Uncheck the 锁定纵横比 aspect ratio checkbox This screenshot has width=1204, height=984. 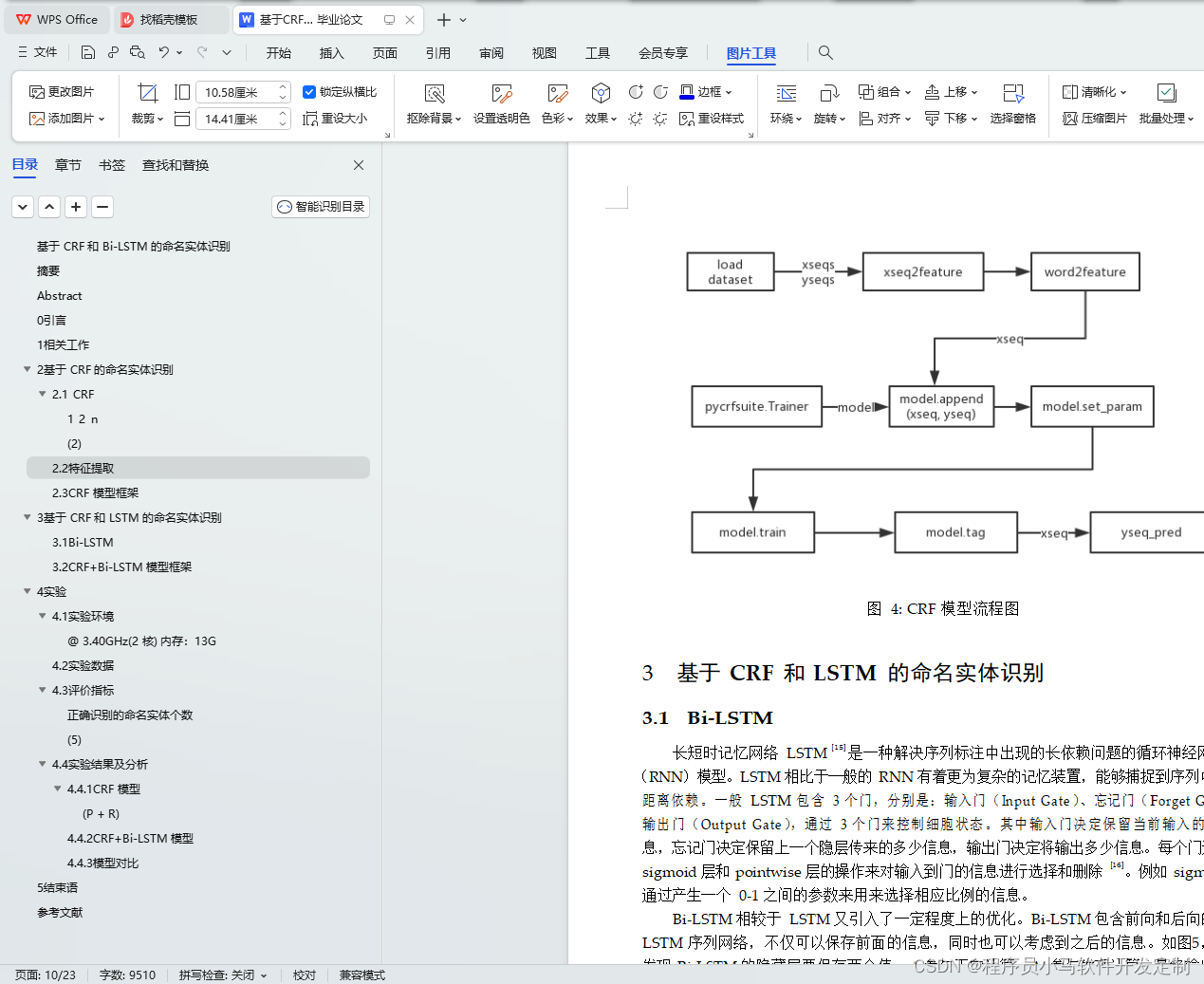pos(309,91)
